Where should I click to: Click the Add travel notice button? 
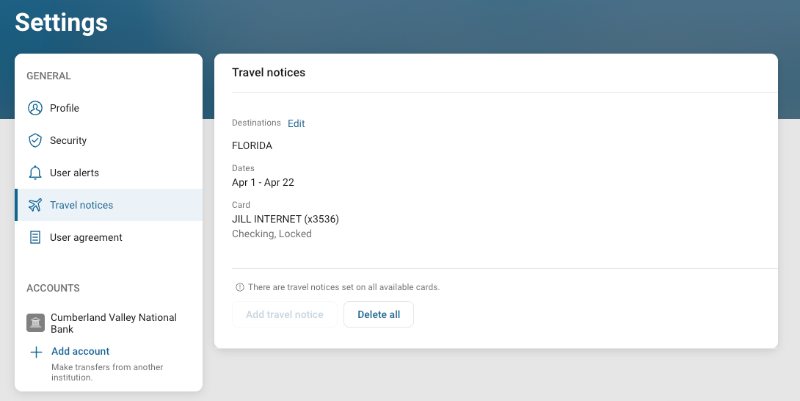pos(285,314)
